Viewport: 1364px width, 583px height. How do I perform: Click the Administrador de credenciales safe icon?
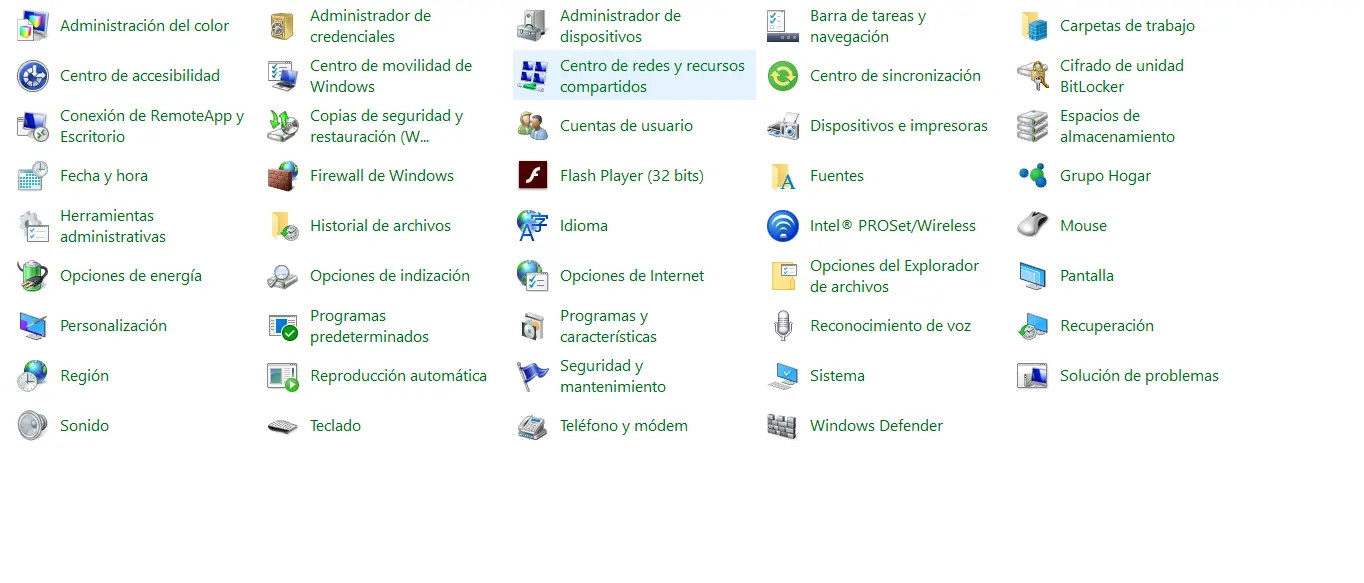283,26
